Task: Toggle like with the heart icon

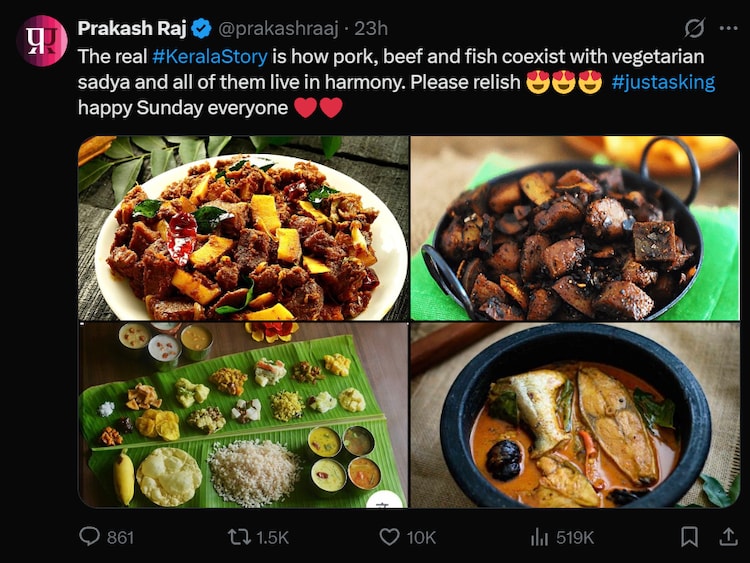Action: coord(390,537)
